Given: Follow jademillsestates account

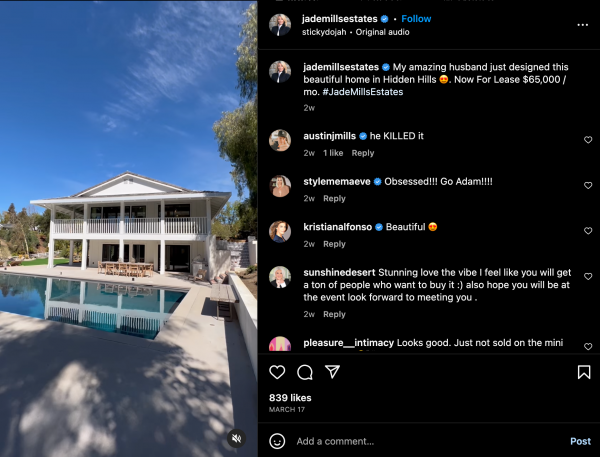Looking at the screenshot, I should 416,19.
